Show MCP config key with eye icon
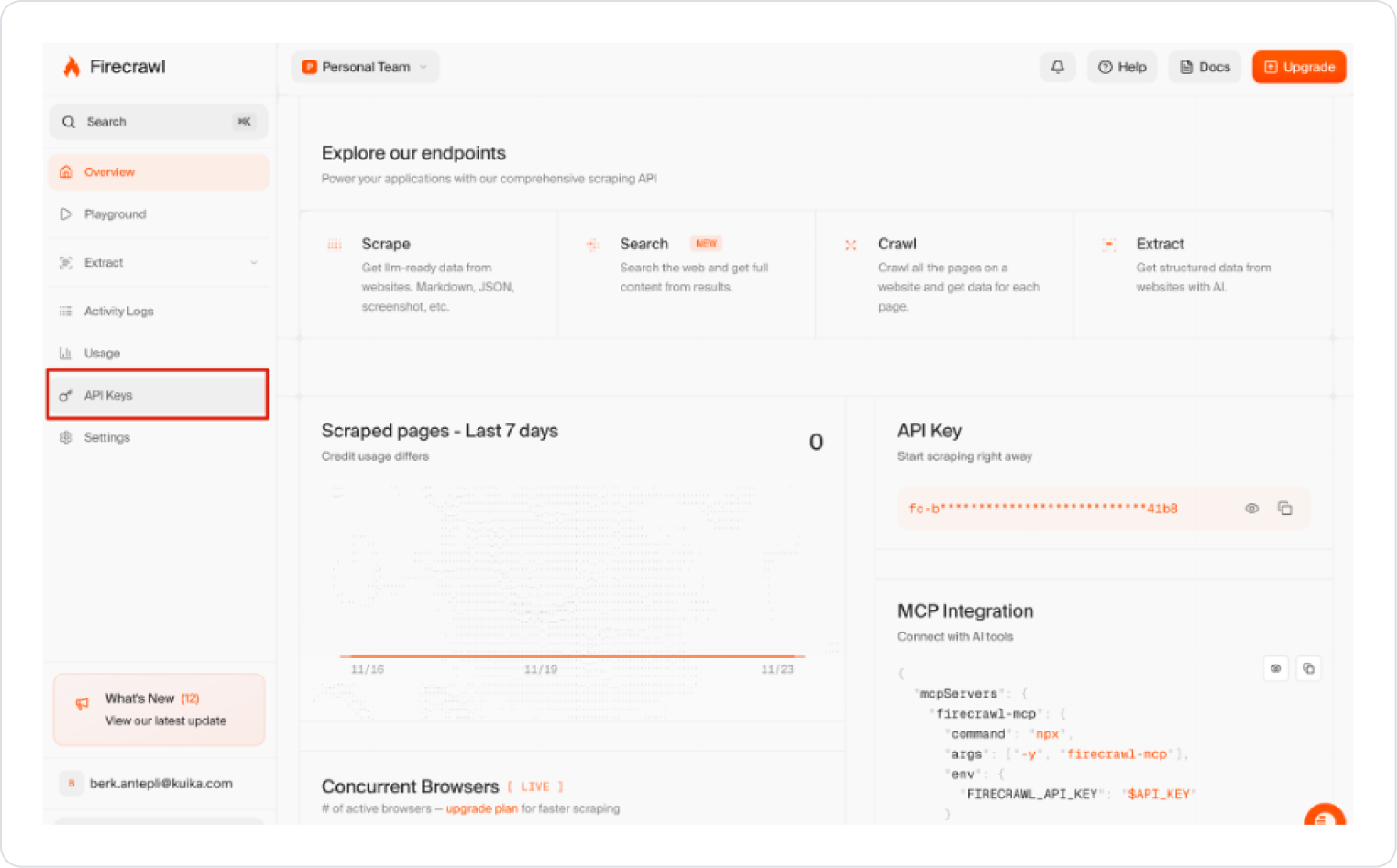 coord(1275,669)
